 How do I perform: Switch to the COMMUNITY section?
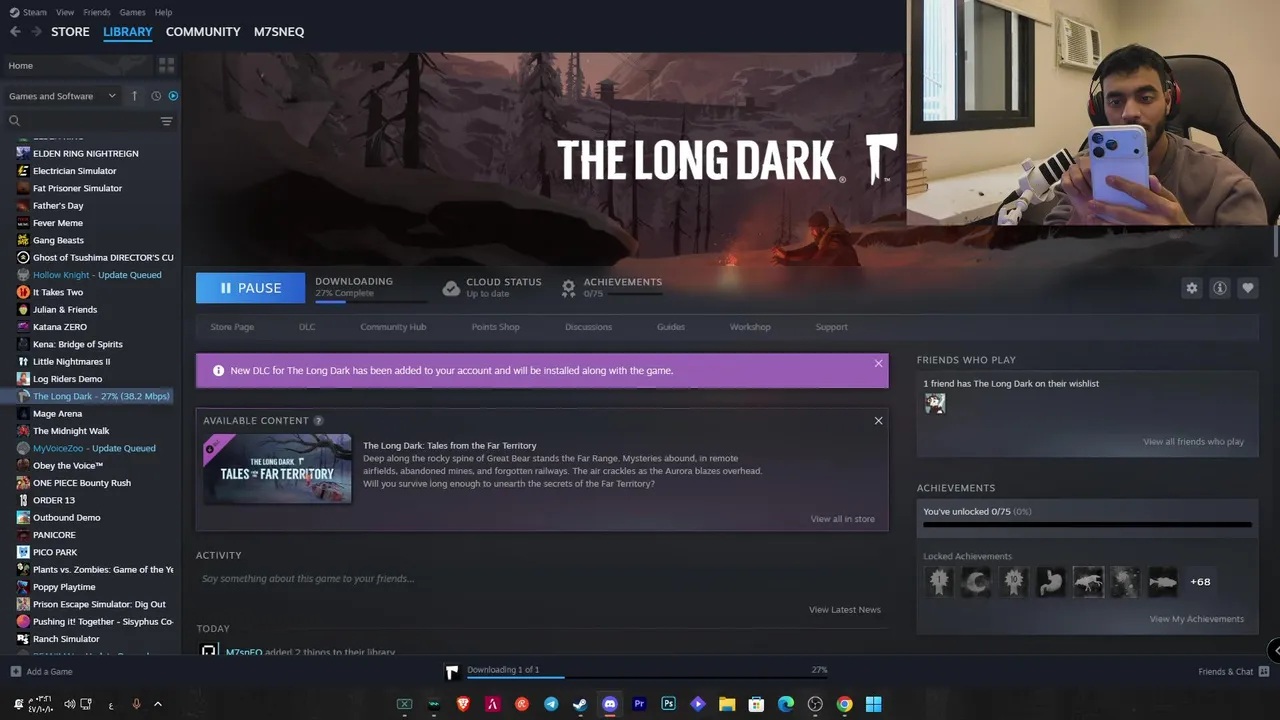pos(203,32)
